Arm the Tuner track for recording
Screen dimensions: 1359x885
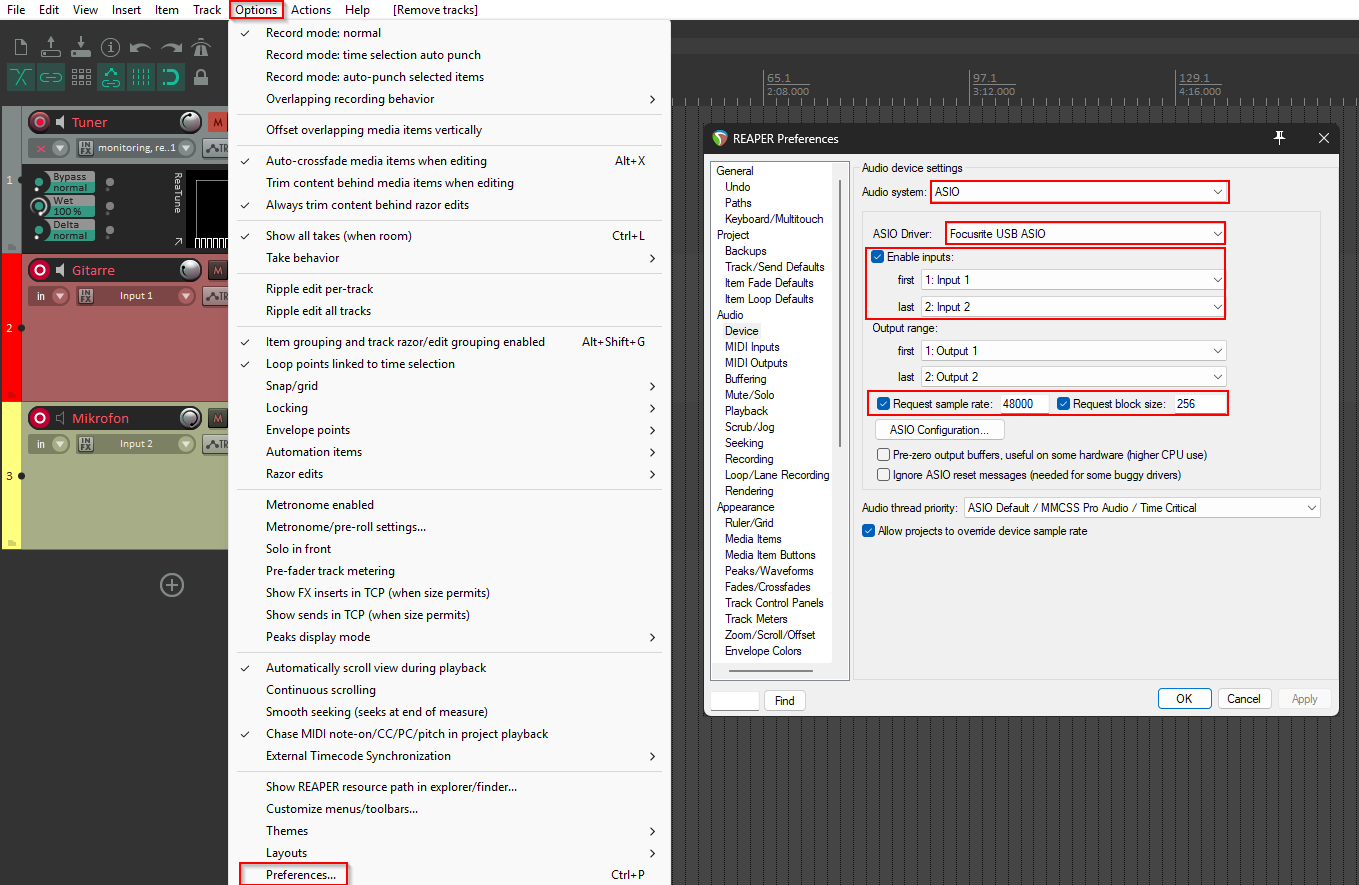click(x=40, y=122)
